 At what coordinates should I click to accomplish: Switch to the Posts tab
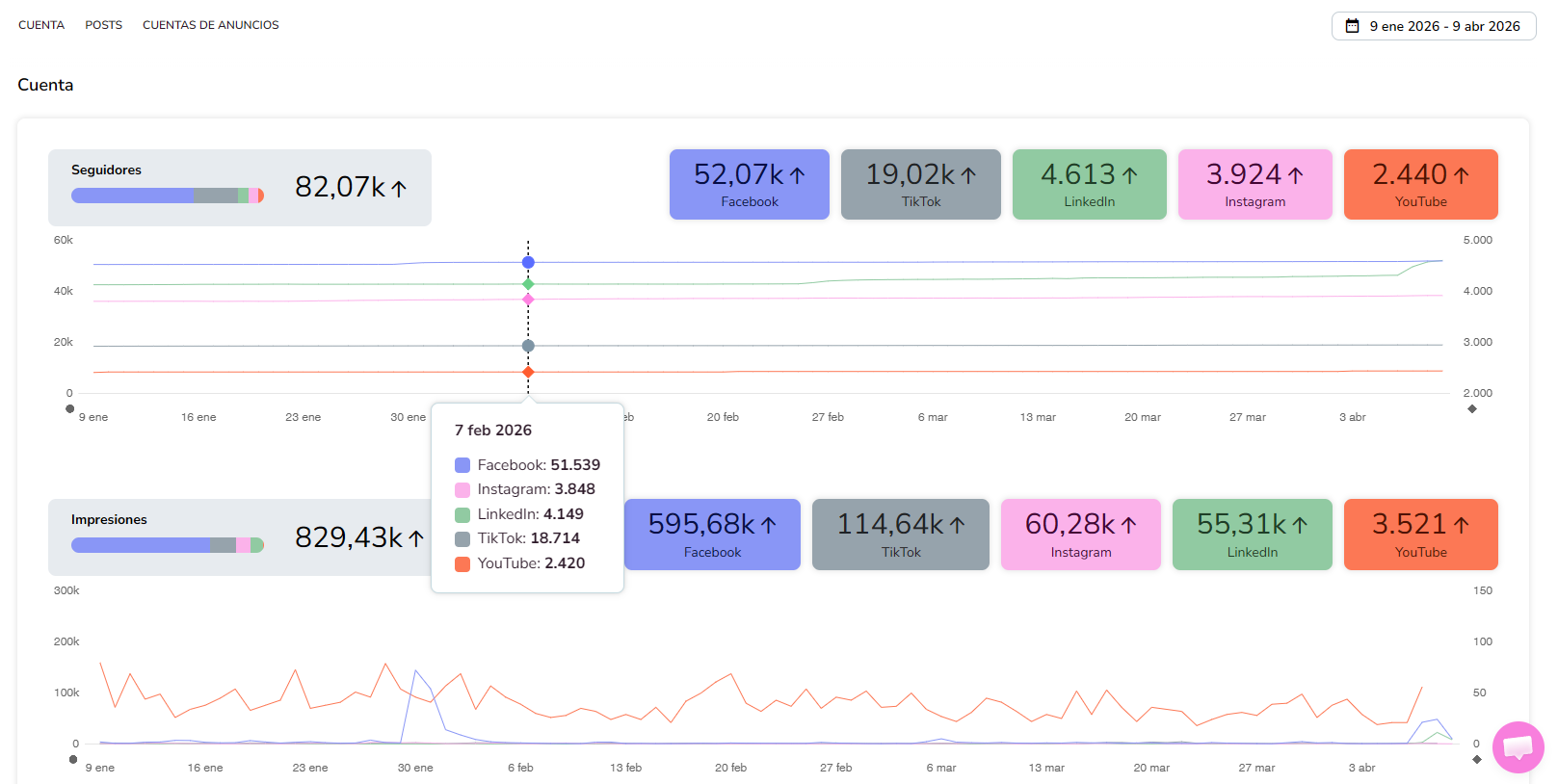tap(103, 25)
